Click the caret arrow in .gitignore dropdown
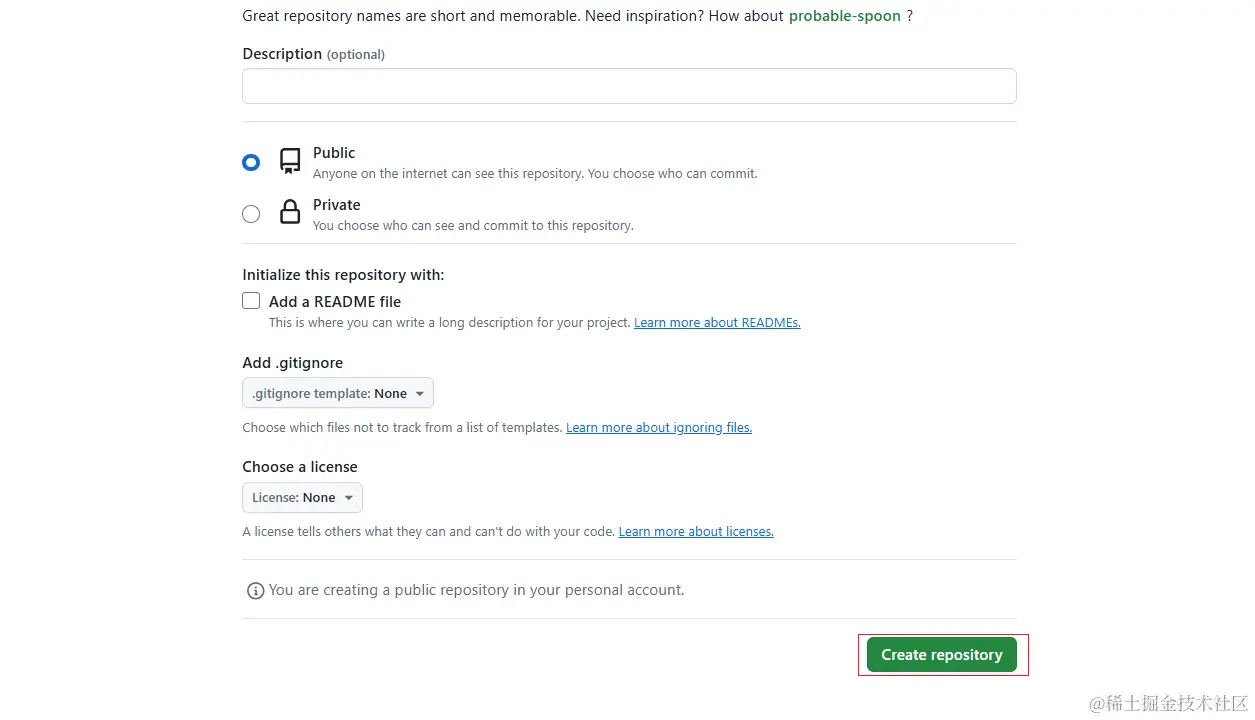The width and height of the screenshot is (1255, 720). click(x=420, y=394)
